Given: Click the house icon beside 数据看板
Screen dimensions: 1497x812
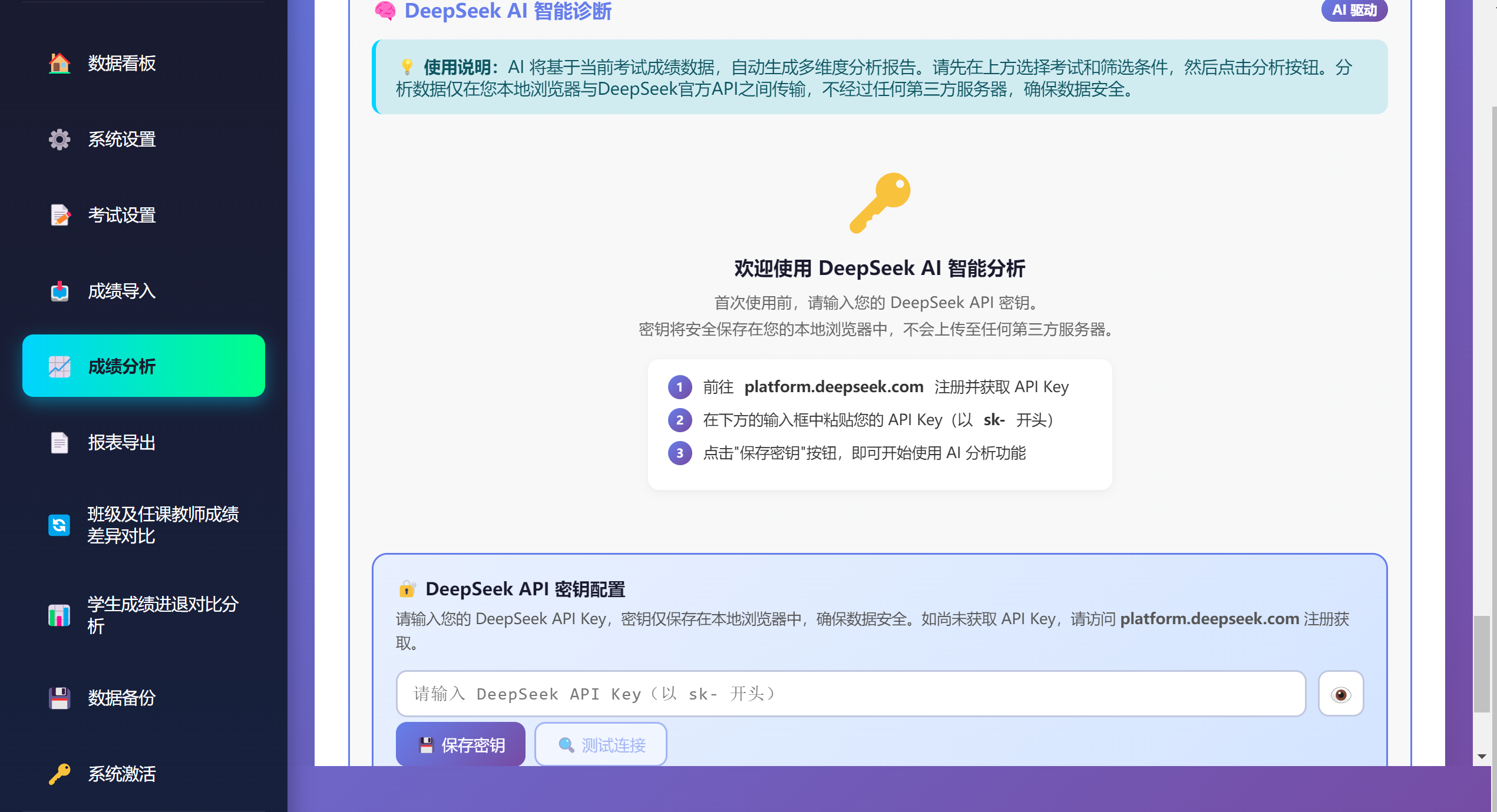Looking at the screenshot, I should pos(60,63).
